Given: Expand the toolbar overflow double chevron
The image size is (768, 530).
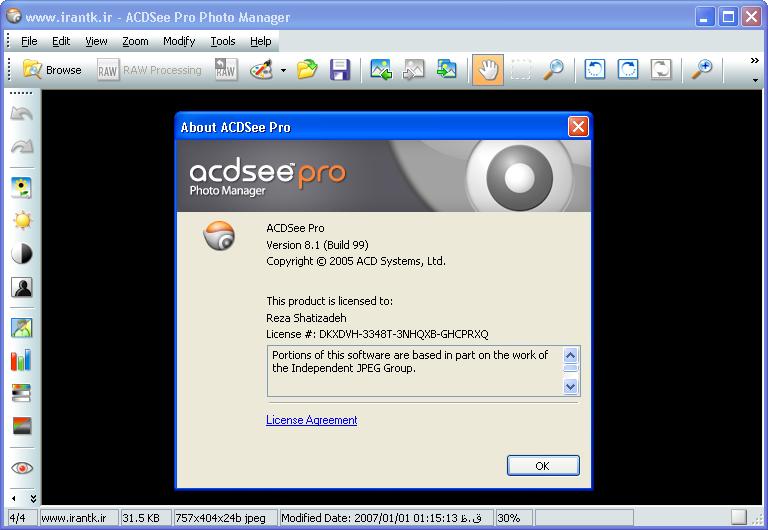Looking at the screenshot, I should pos(755,61).
